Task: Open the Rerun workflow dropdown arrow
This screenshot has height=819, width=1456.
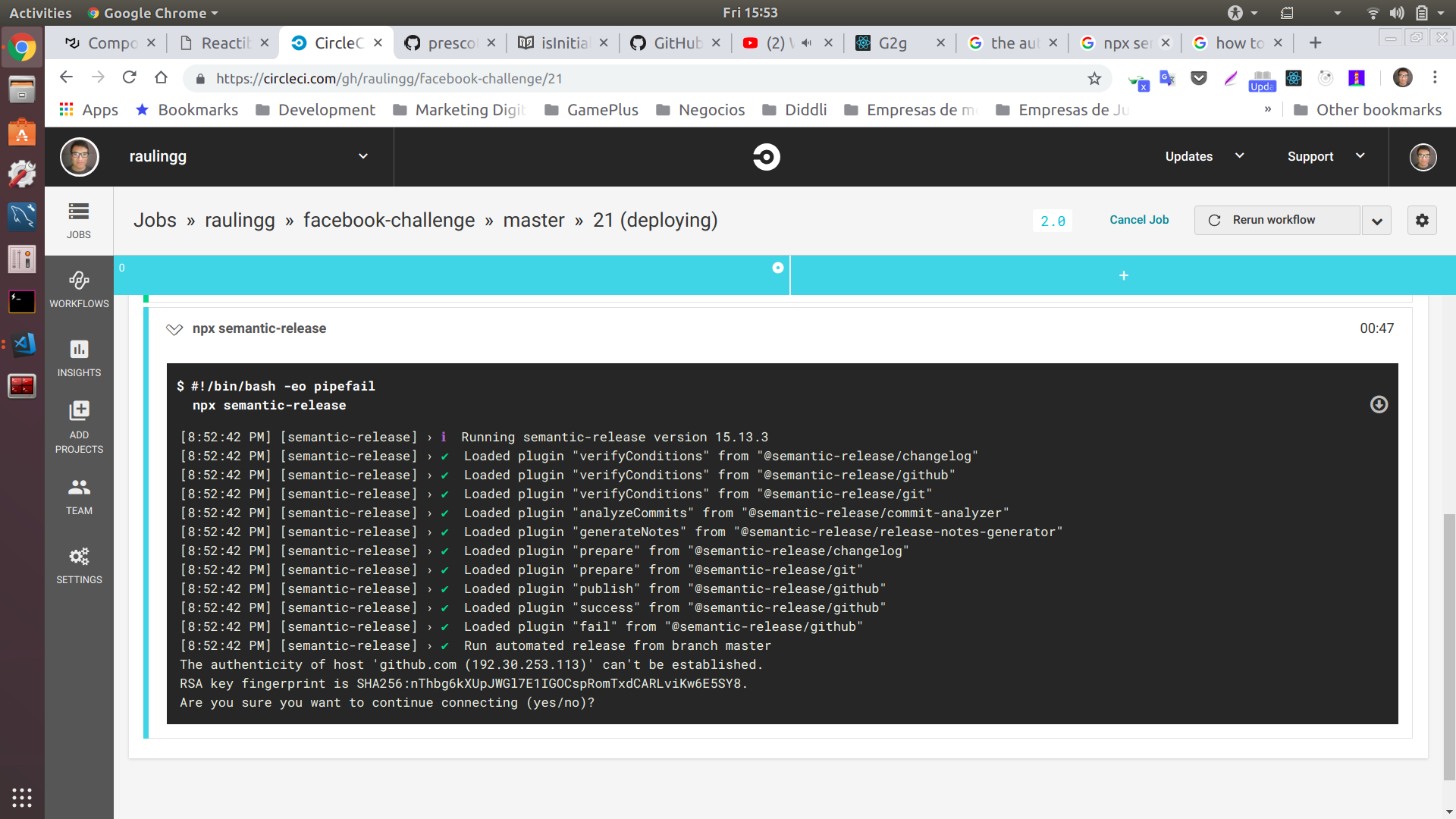Action: 1376,220
